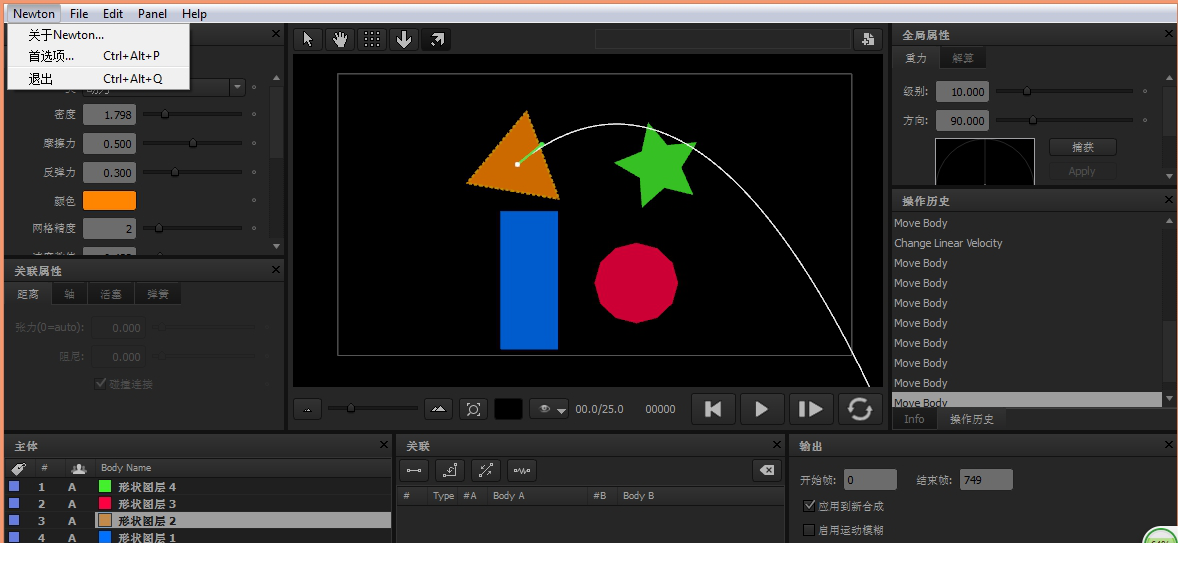This screenshot has height=564, width=1178.
Task: Click the 反弹力 value 0.300
Action: pyautogui.click(x=110, y=172)
